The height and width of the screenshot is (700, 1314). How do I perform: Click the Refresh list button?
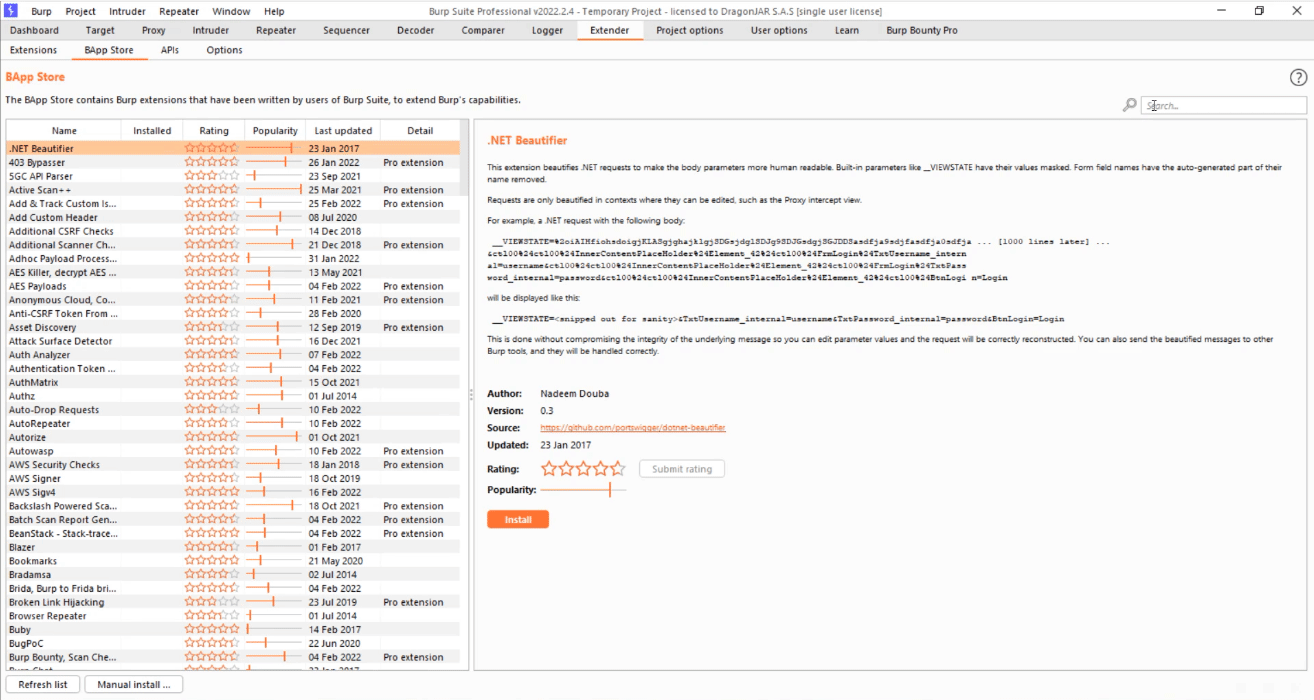click(43, 685)
